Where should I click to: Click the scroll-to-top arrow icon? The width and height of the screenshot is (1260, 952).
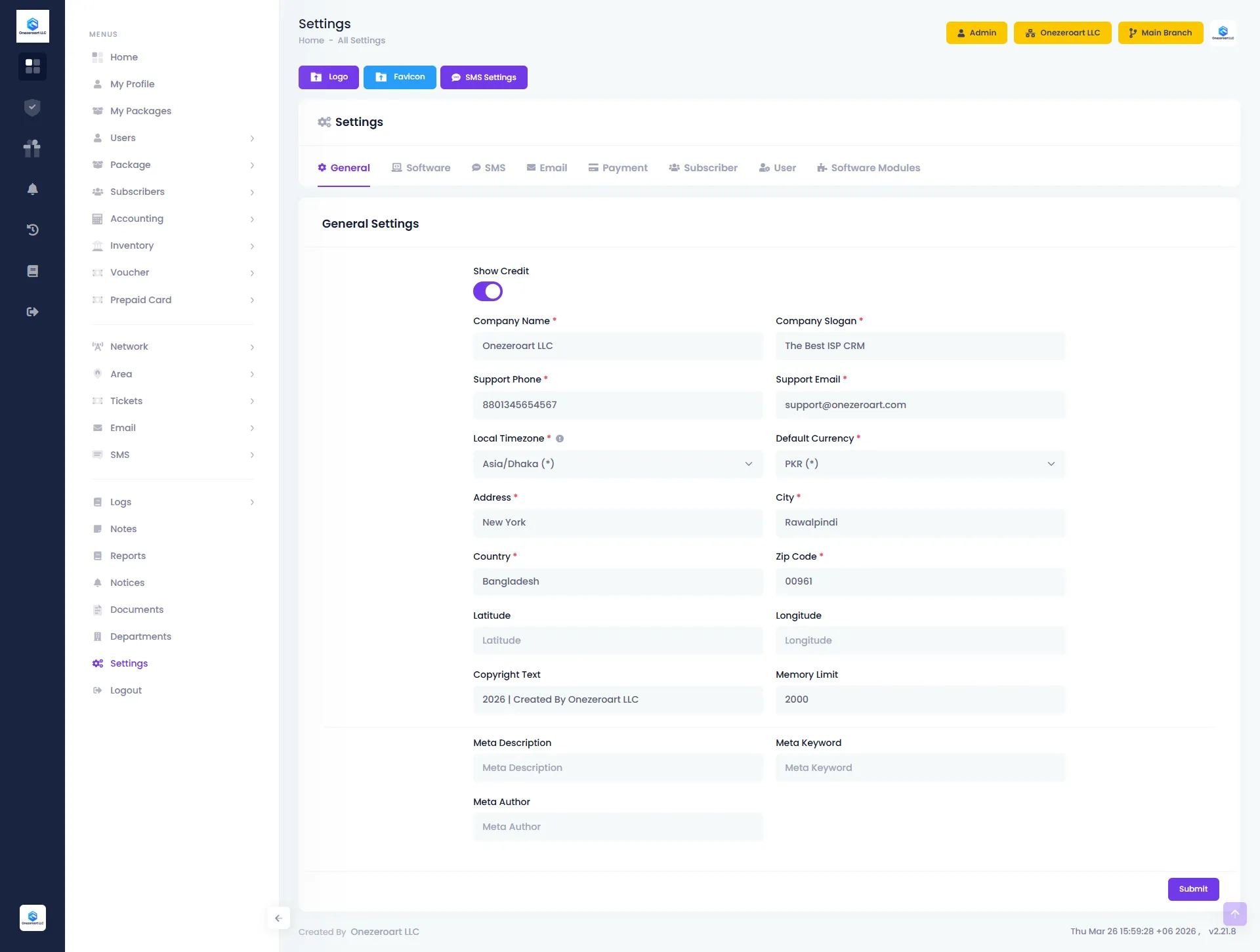[1234, 914]
